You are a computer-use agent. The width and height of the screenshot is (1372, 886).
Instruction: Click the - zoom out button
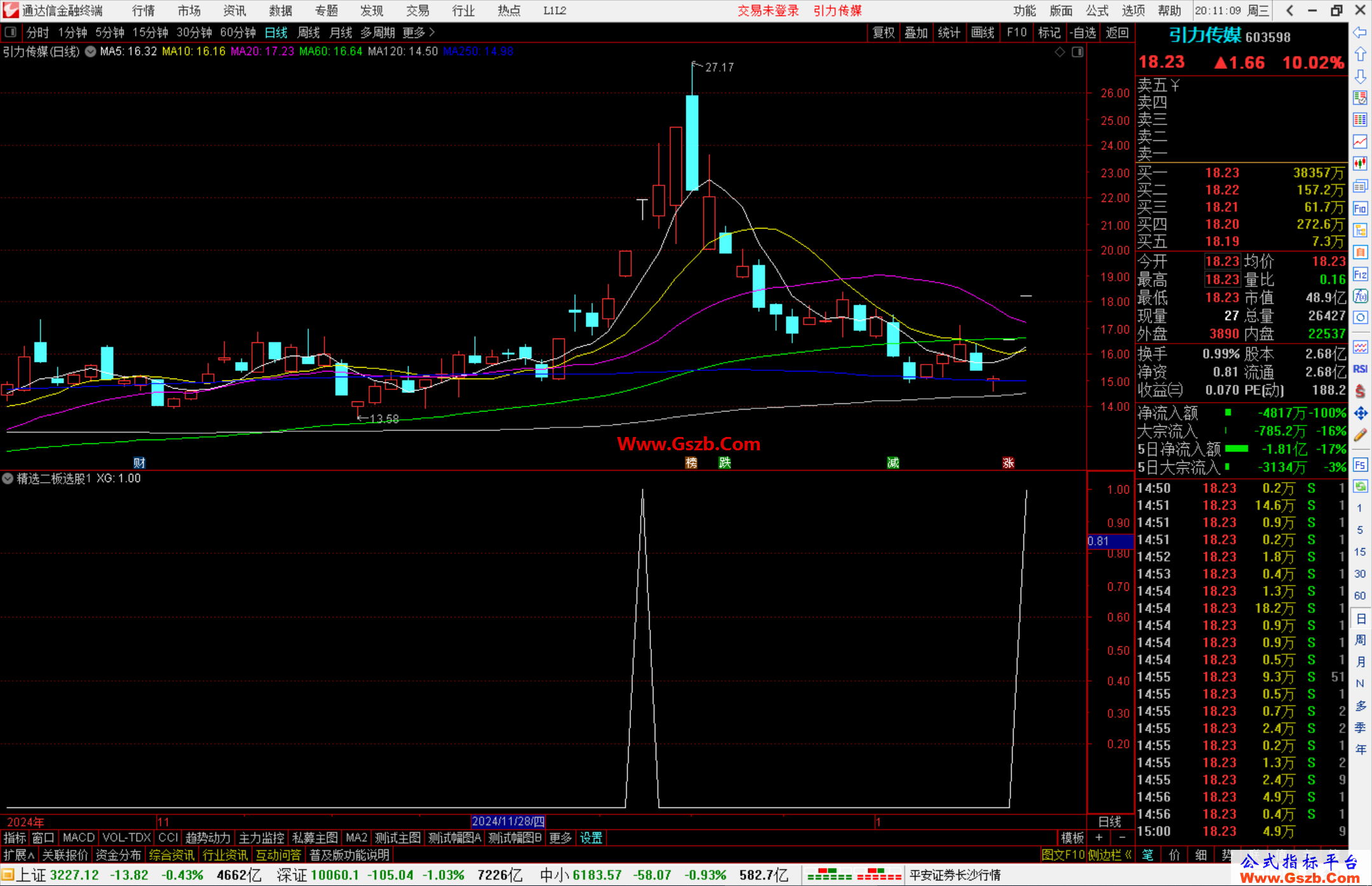(x=1122, y=838)
